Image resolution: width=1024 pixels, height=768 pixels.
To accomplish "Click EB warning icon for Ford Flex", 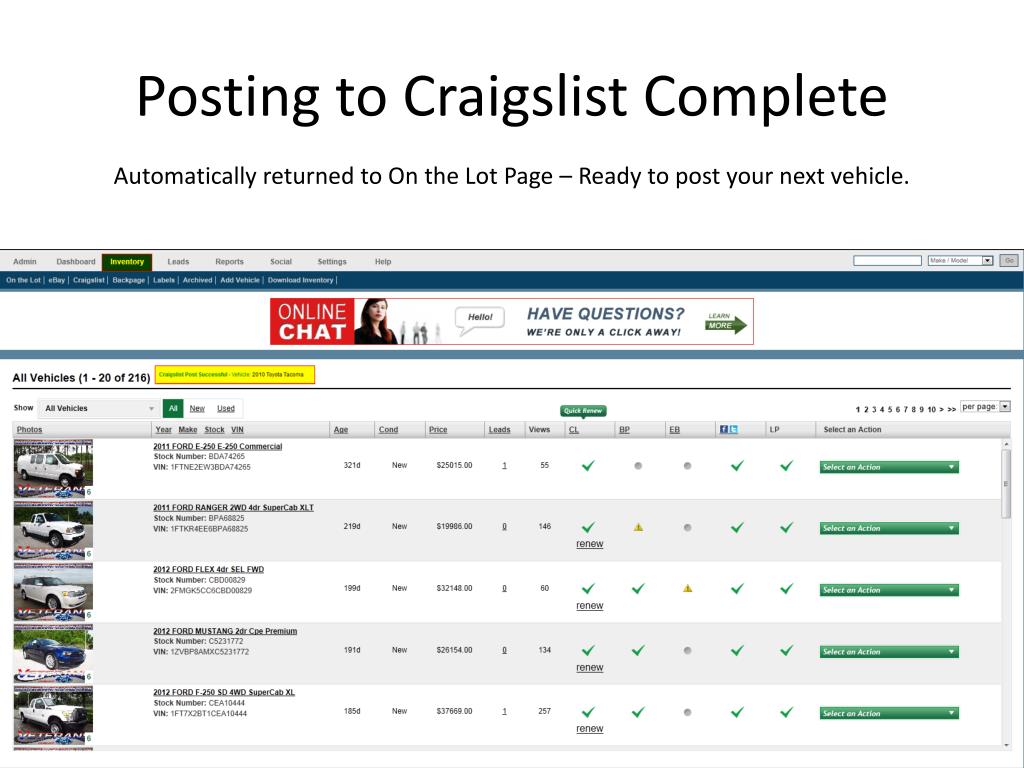I will 688,588.
